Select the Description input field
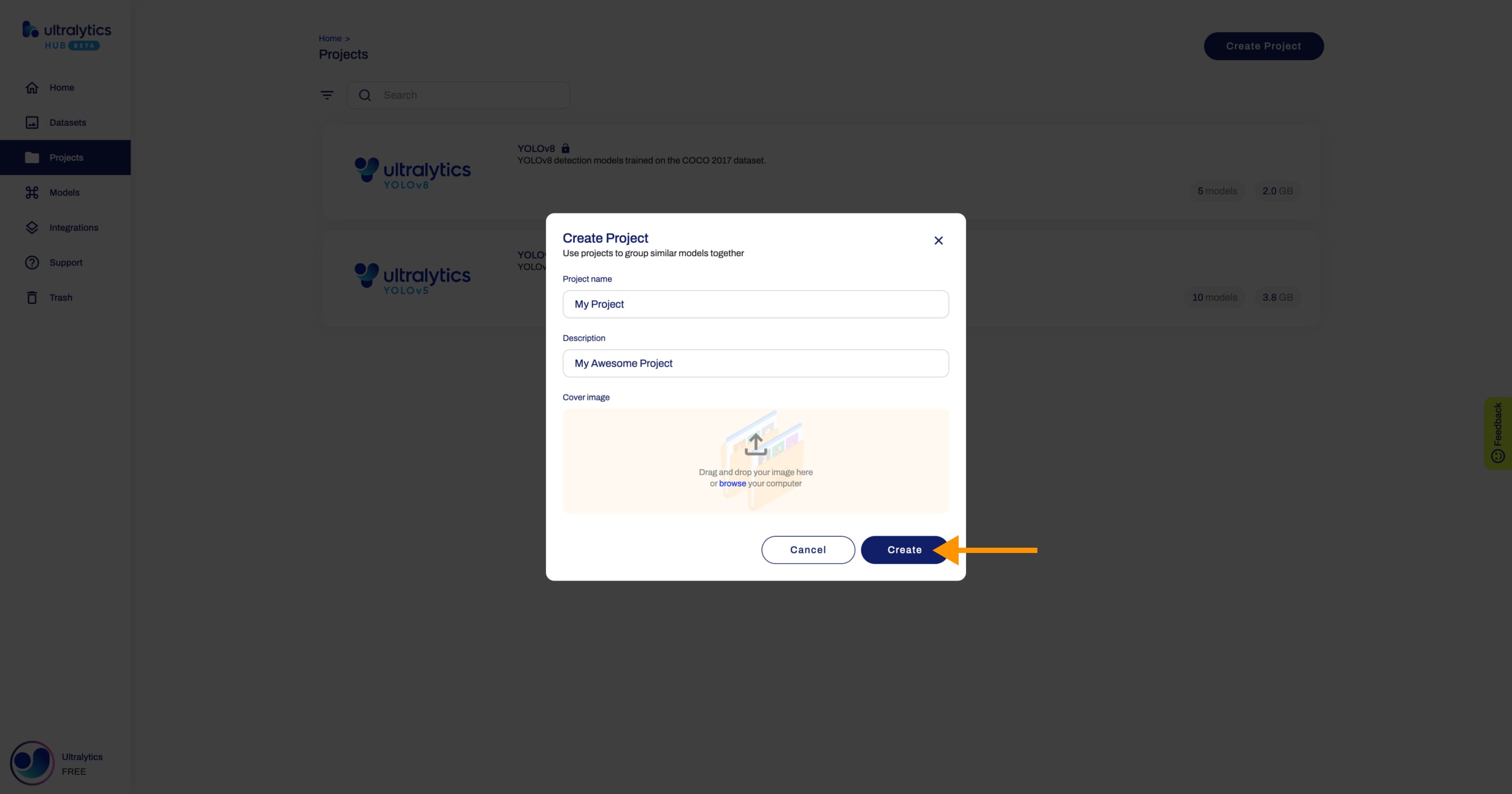 coord(756,363)
